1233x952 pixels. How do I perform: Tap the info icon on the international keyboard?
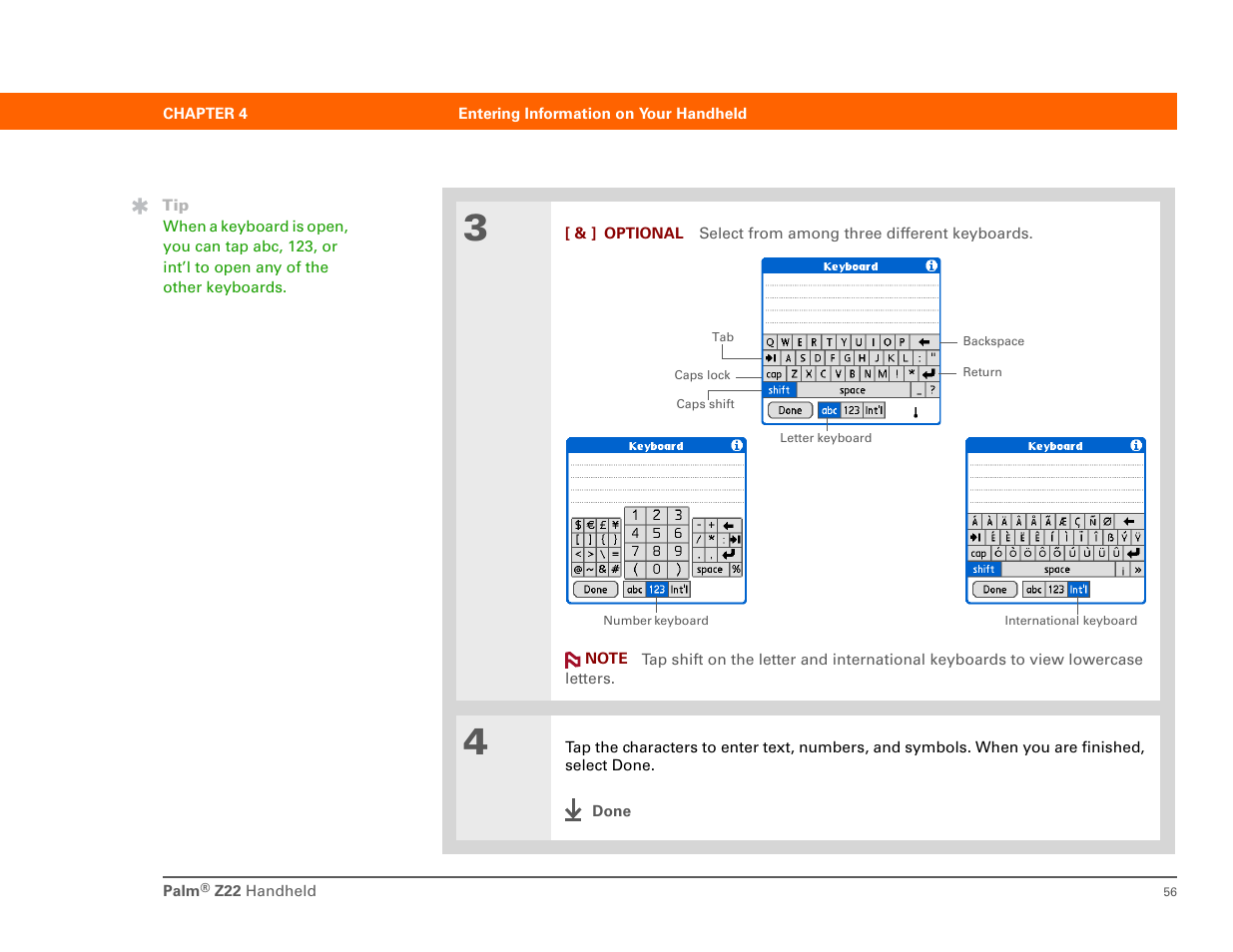[x=1136, y=446]
